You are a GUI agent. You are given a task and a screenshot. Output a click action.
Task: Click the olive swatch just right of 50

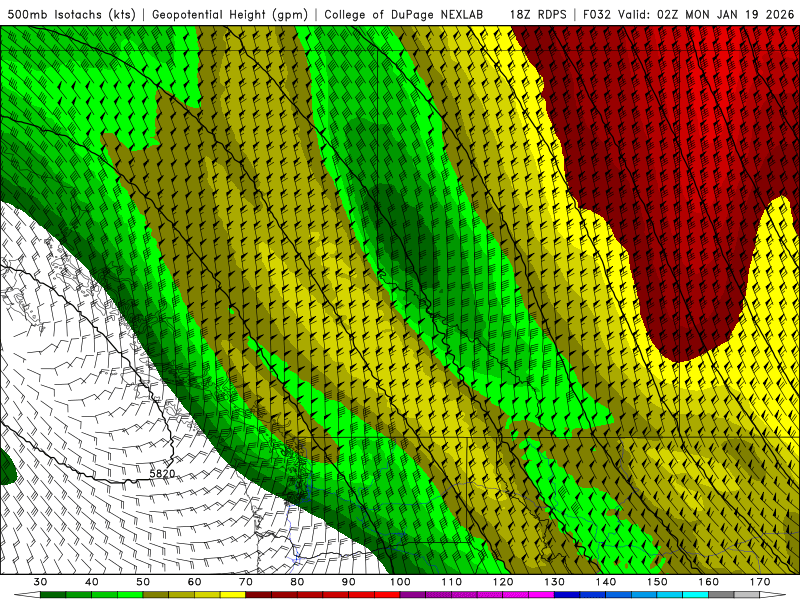[x=156, y=595]
